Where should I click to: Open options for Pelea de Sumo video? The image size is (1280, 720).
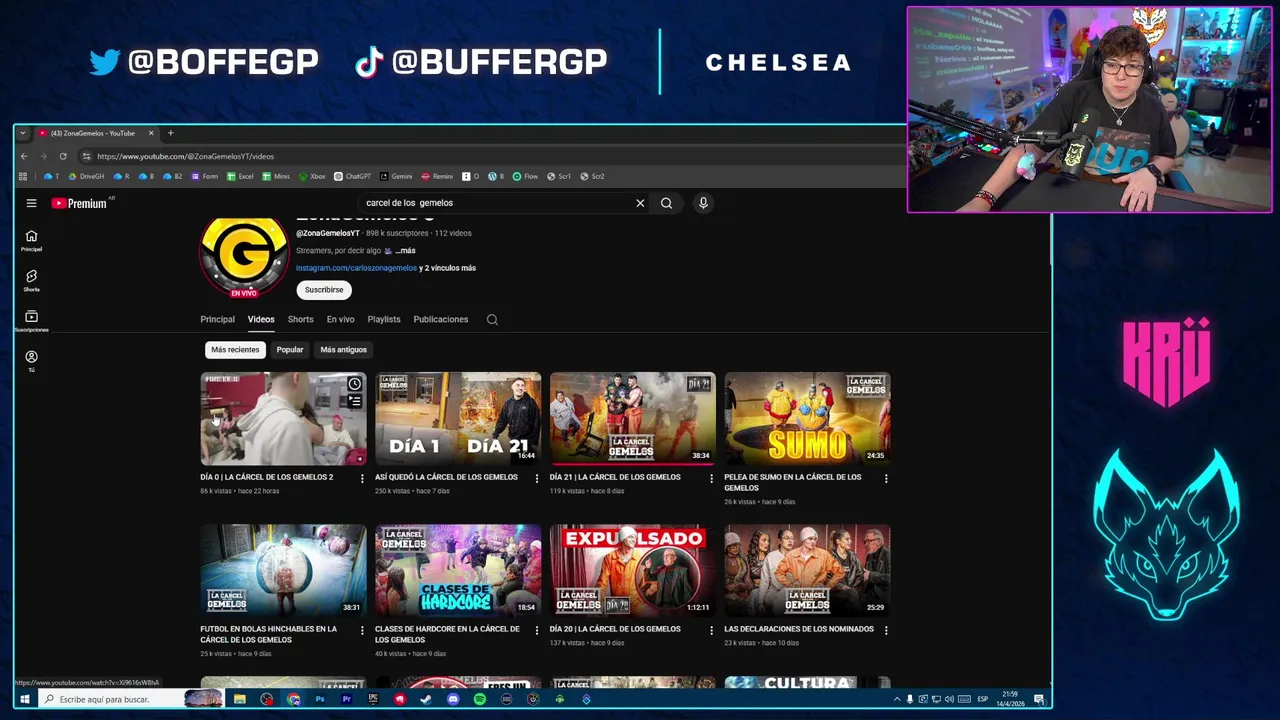[886, 479]
